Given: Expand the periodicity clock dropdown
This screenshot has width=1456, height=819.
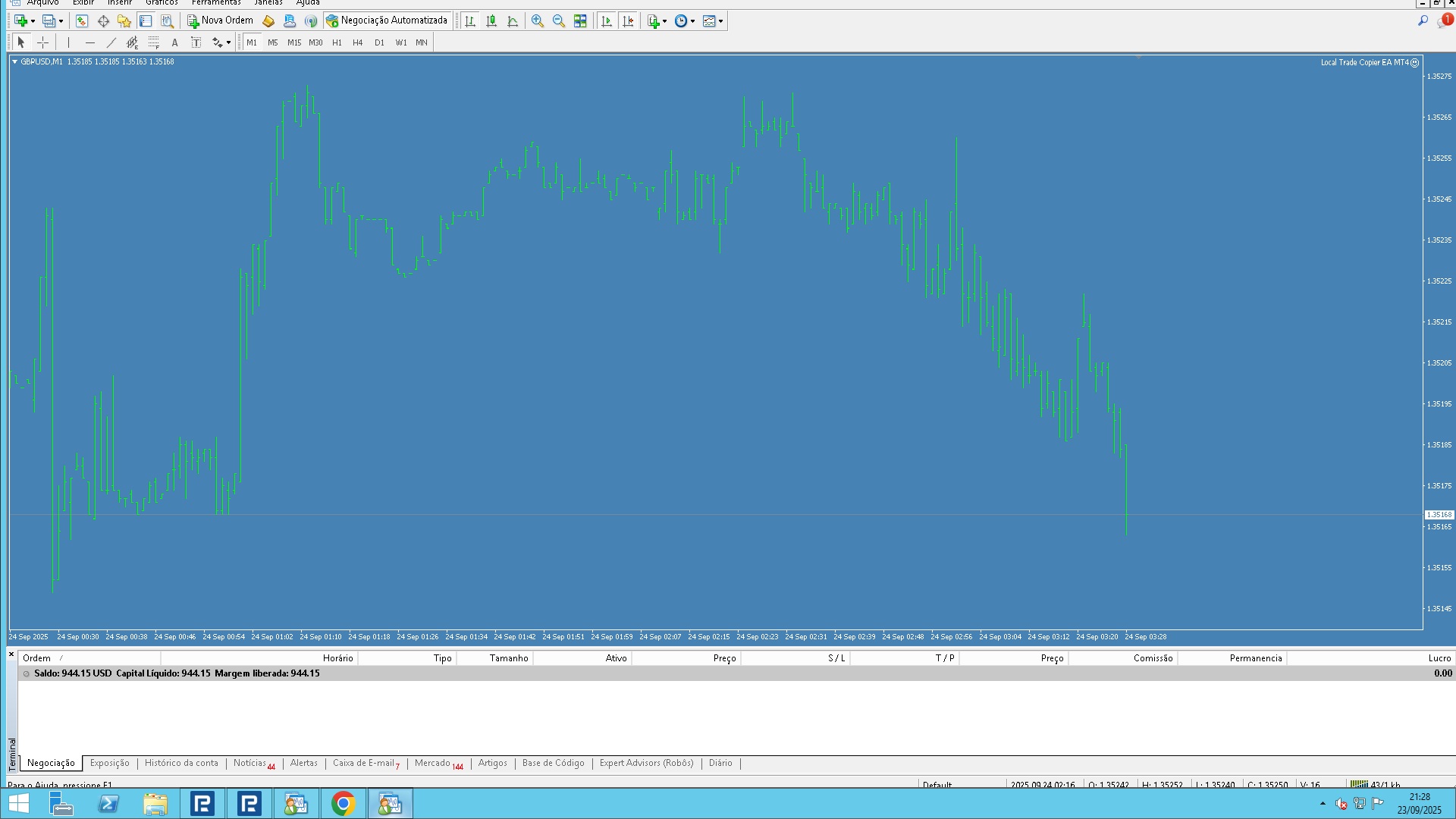Looking at the screenshot, I should pyautogui.click(x=692, y=21).
